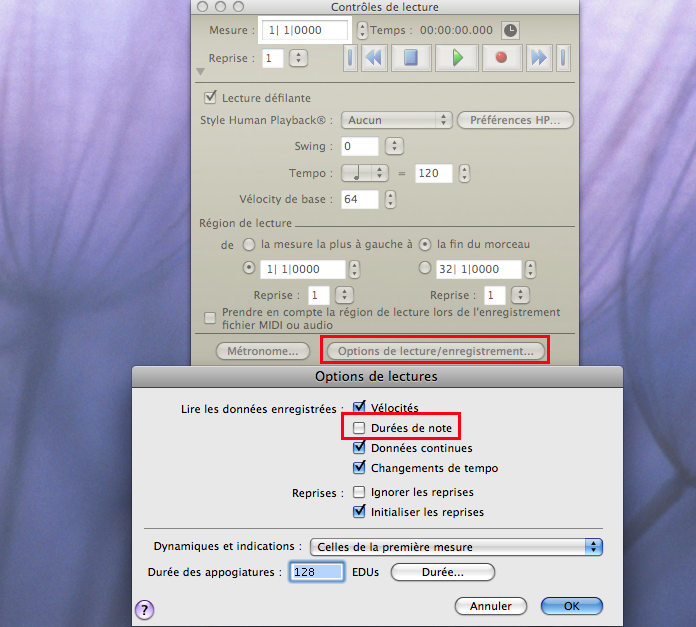The image size is (696, 627).
Task: Click the purple help question mark icon
Action: (144, 610)
